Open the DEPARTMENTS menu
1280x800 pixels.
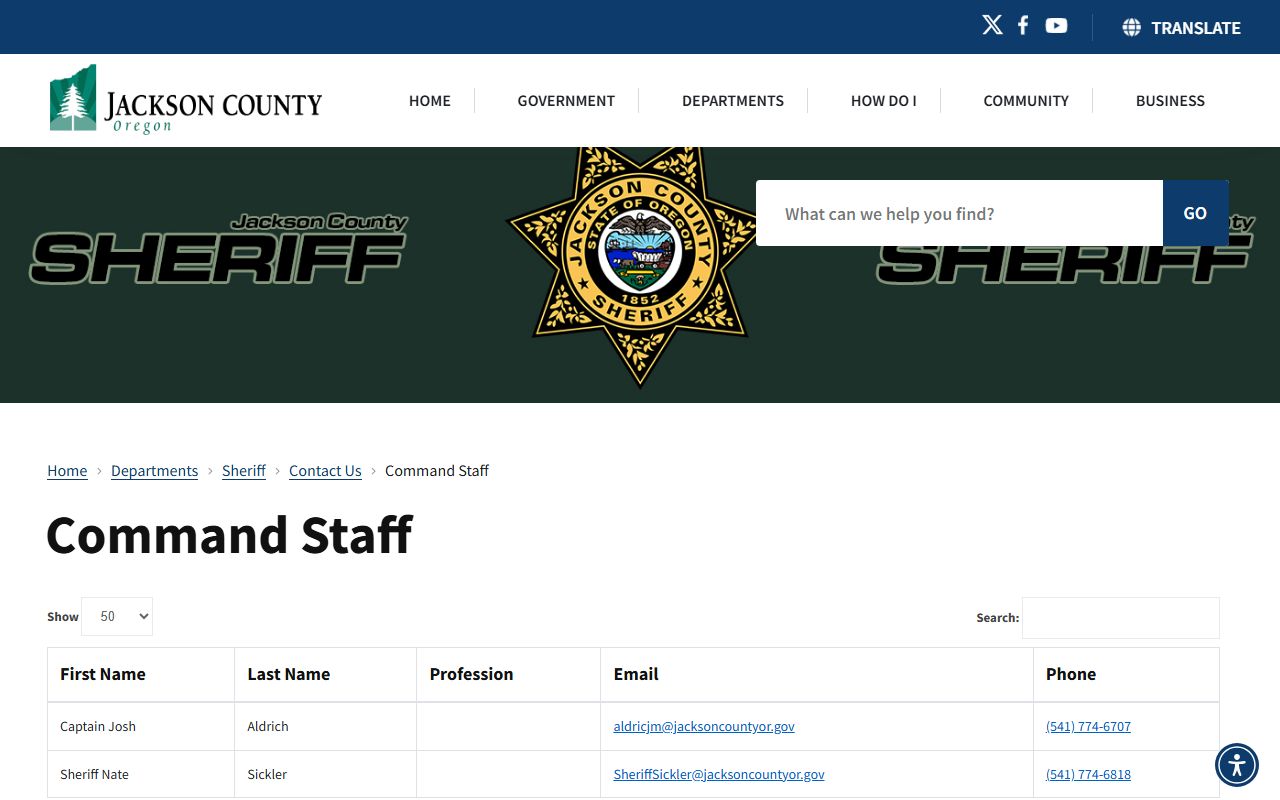point(733,100)
